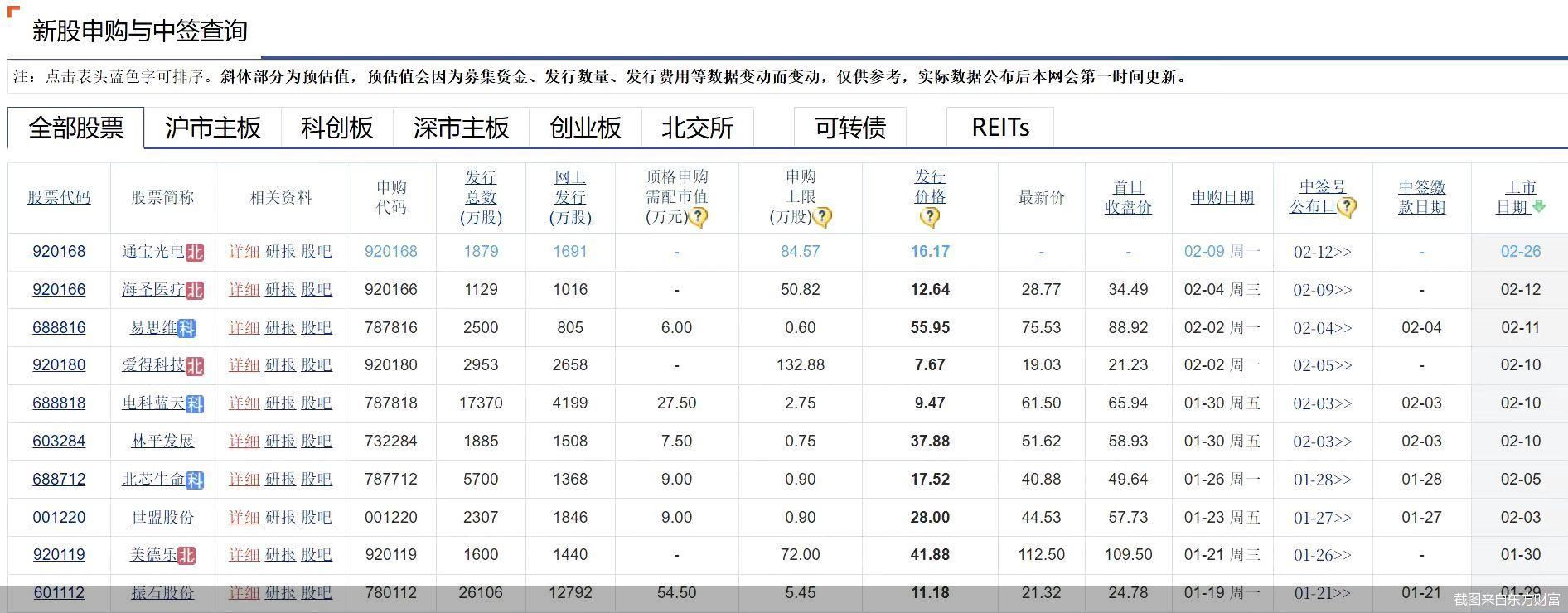Open 世盟股份 stock name link
1568x613 pixels.
tap(162, 518)
